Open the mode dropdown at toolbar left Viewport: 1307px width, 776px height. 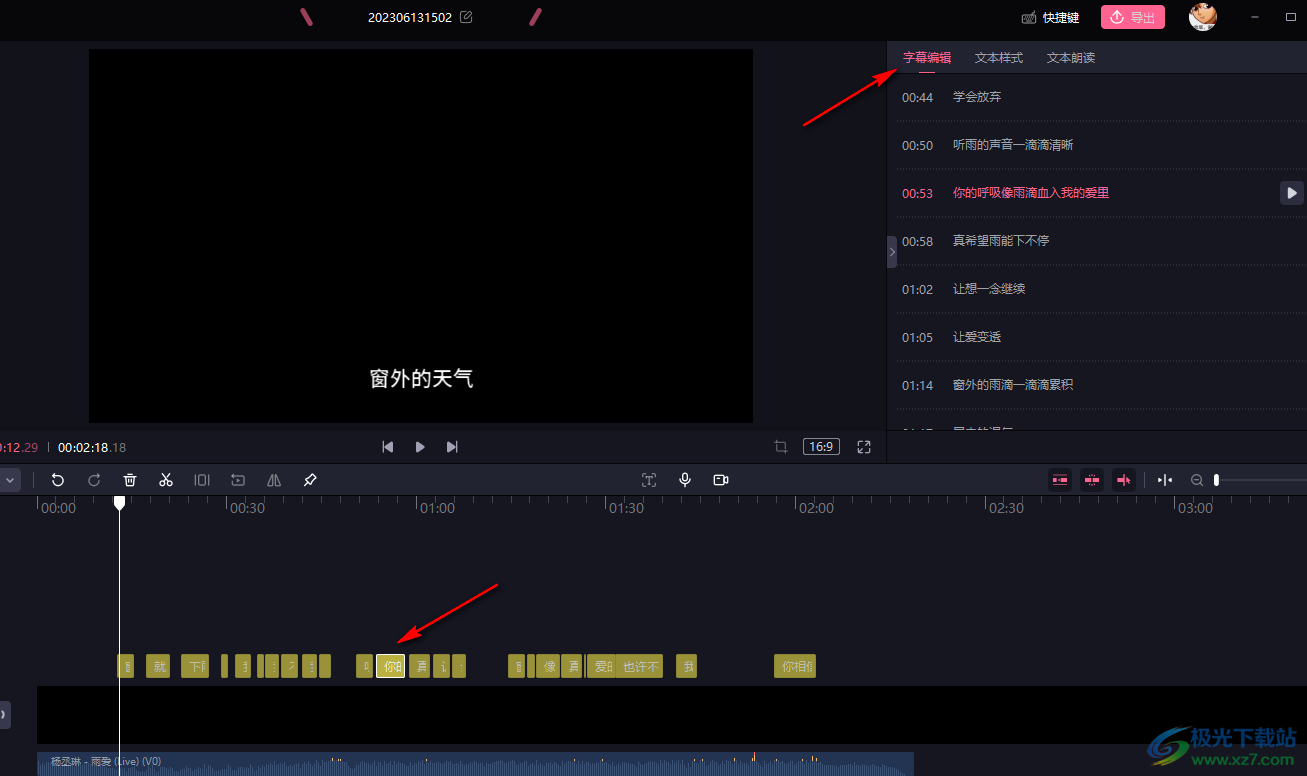(x=10, y=480)
